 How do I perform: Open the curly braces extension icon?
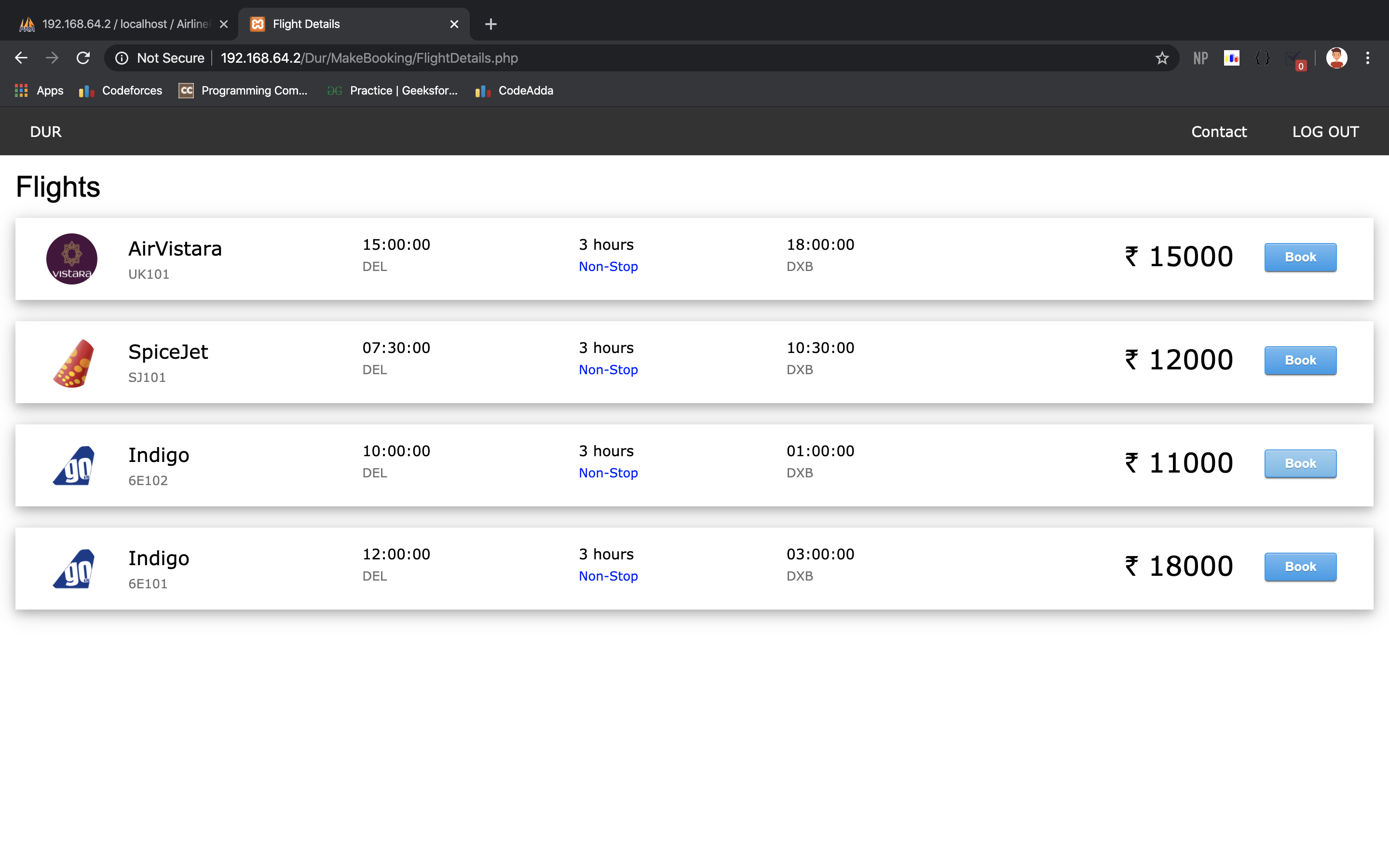click(x=1263, y=58)
